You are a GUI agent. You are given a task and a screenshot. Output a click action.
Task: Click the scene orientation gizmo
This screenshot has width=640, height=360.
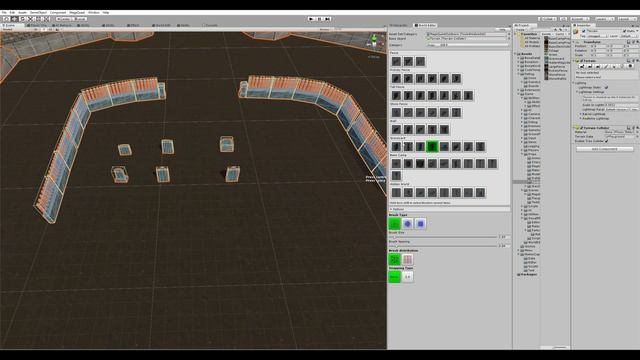click(x=374, y=41)
